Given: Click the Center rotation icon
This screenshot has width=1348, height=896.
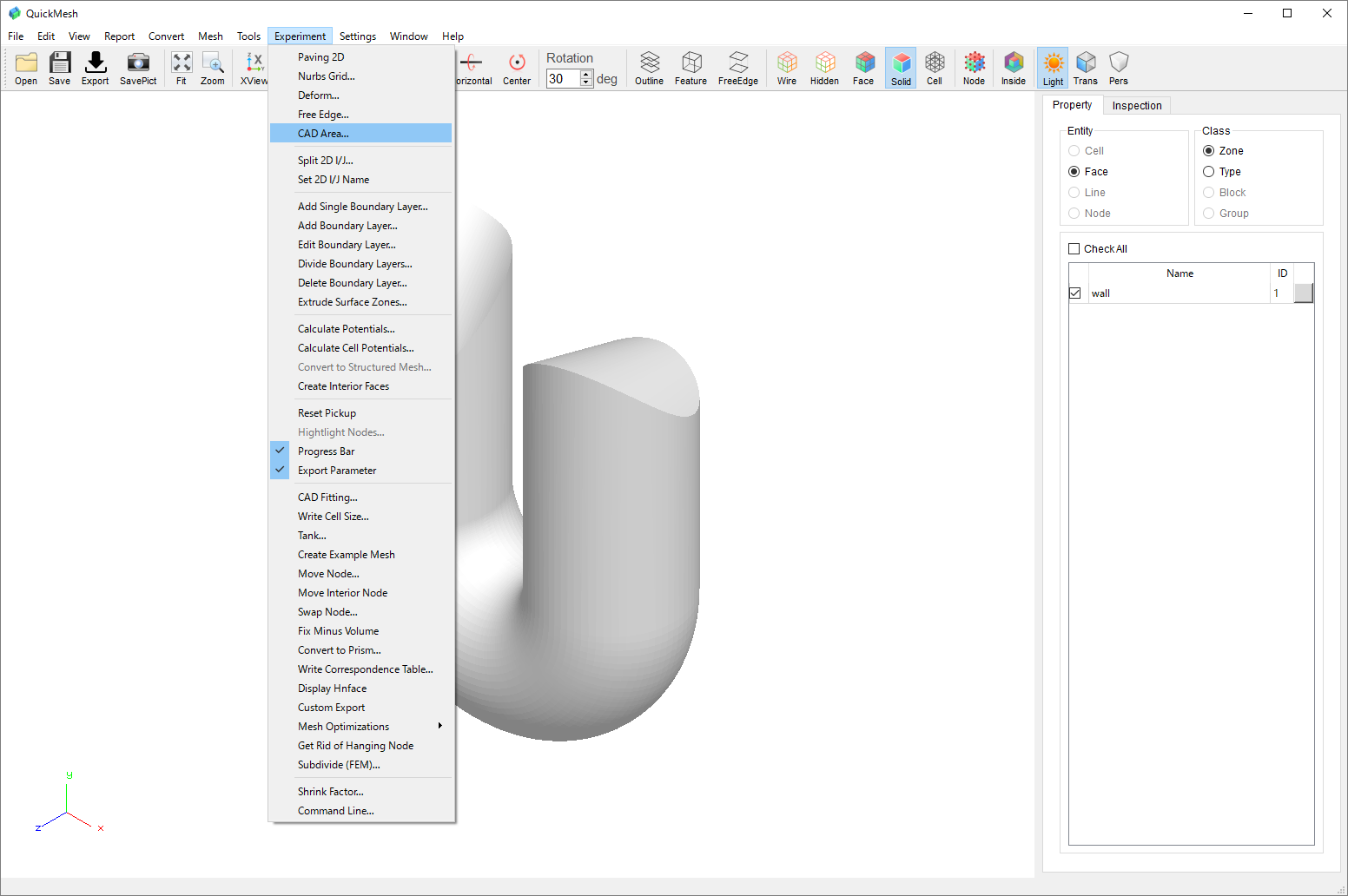Looking at the screenshot, I should 517,68.
